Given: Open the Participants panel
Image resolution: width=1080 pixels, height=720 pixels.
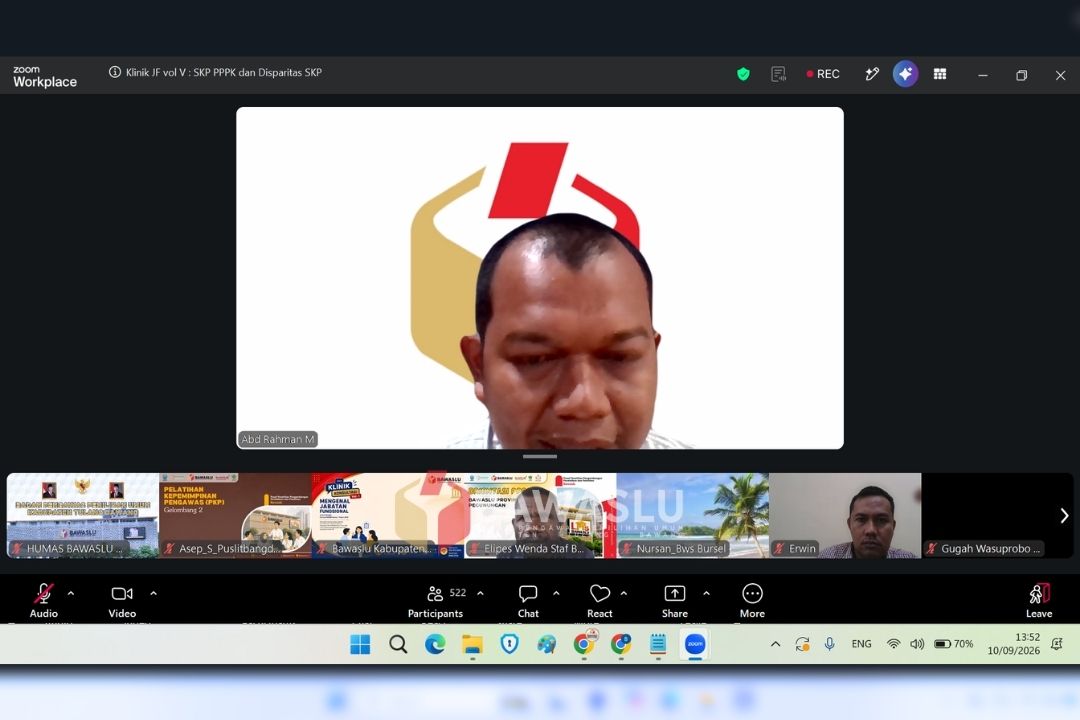Looking at the screenshot, I should [x=436, y=600].
